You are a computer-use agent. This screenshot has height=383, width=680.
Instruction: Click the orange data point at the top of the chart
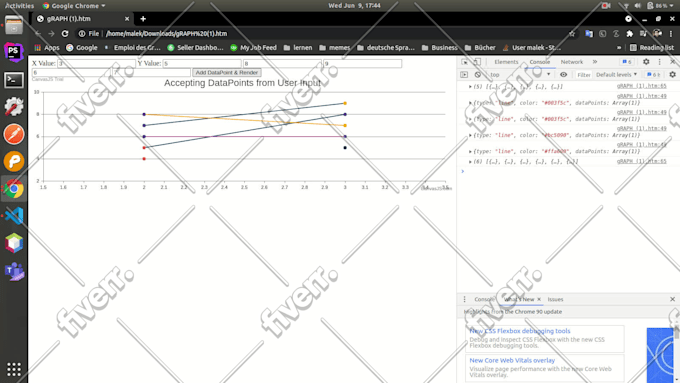pos(345,103)
